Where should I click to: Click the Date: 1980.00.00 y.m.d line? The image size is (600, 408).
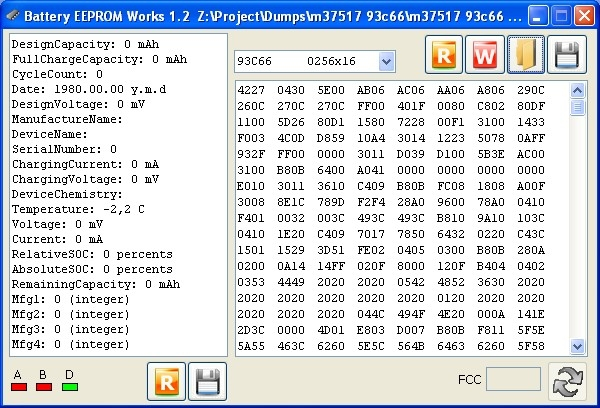tap(89, 89)
